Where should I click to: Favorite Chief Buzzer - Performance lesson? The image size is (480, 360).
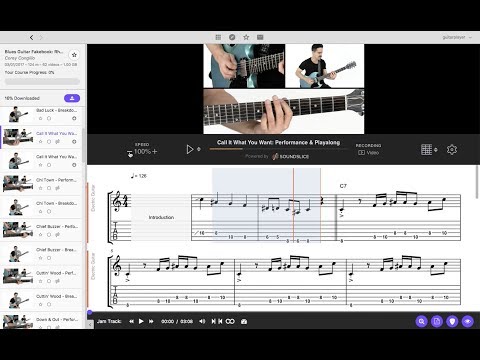point(41,235)
